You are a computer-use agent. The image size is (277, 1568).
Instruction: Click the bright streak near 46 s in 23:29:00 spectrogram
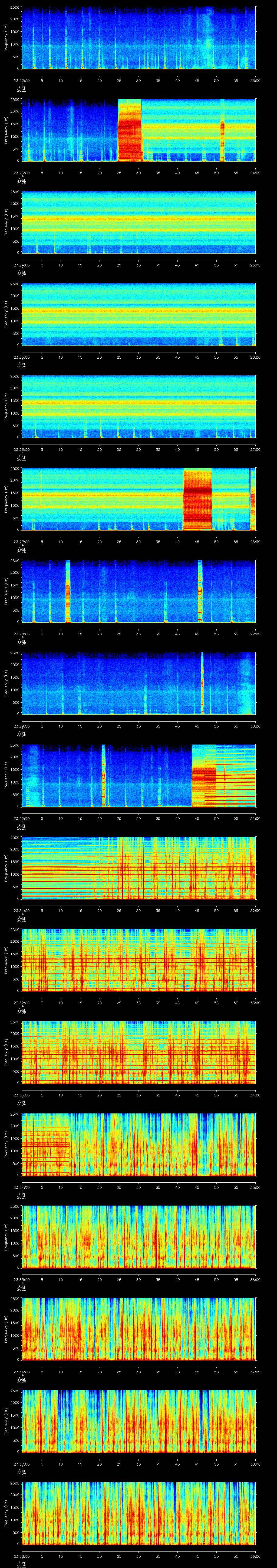202,683
